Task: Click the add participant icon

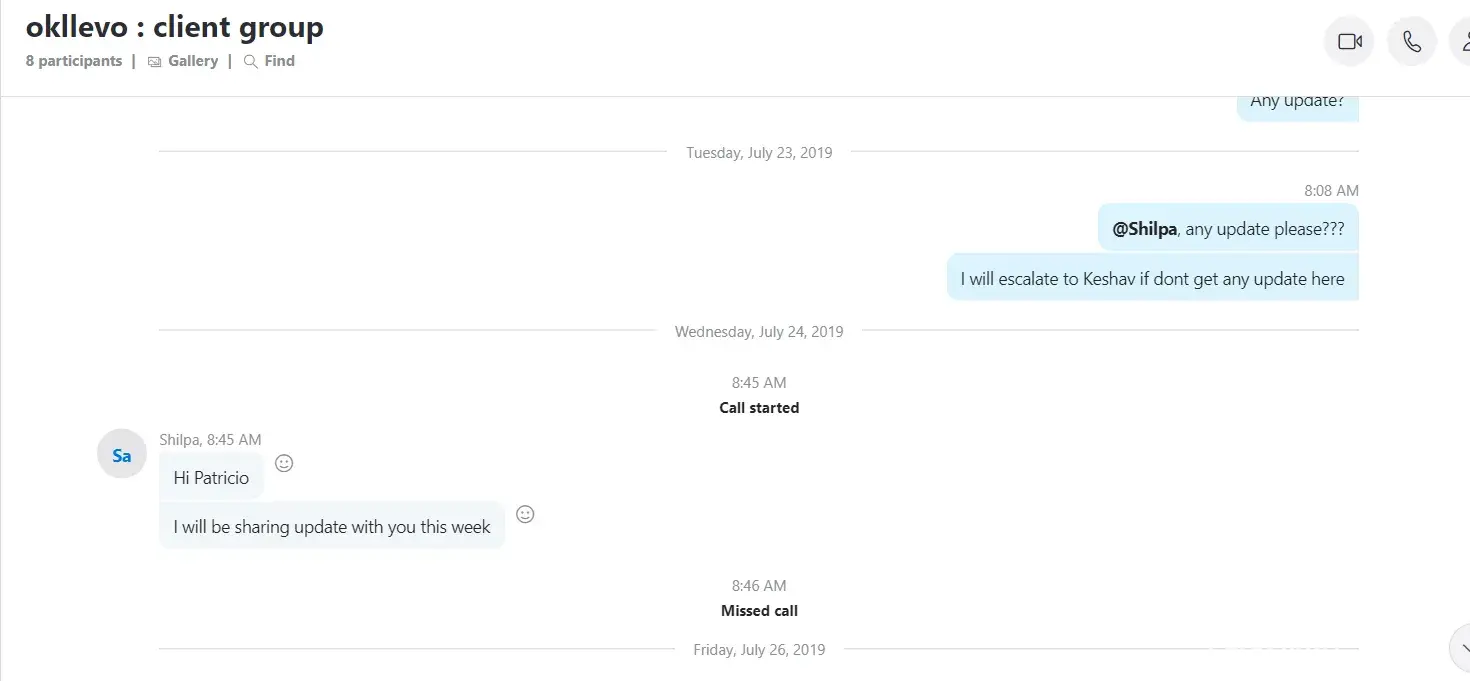Action: 1464,42
